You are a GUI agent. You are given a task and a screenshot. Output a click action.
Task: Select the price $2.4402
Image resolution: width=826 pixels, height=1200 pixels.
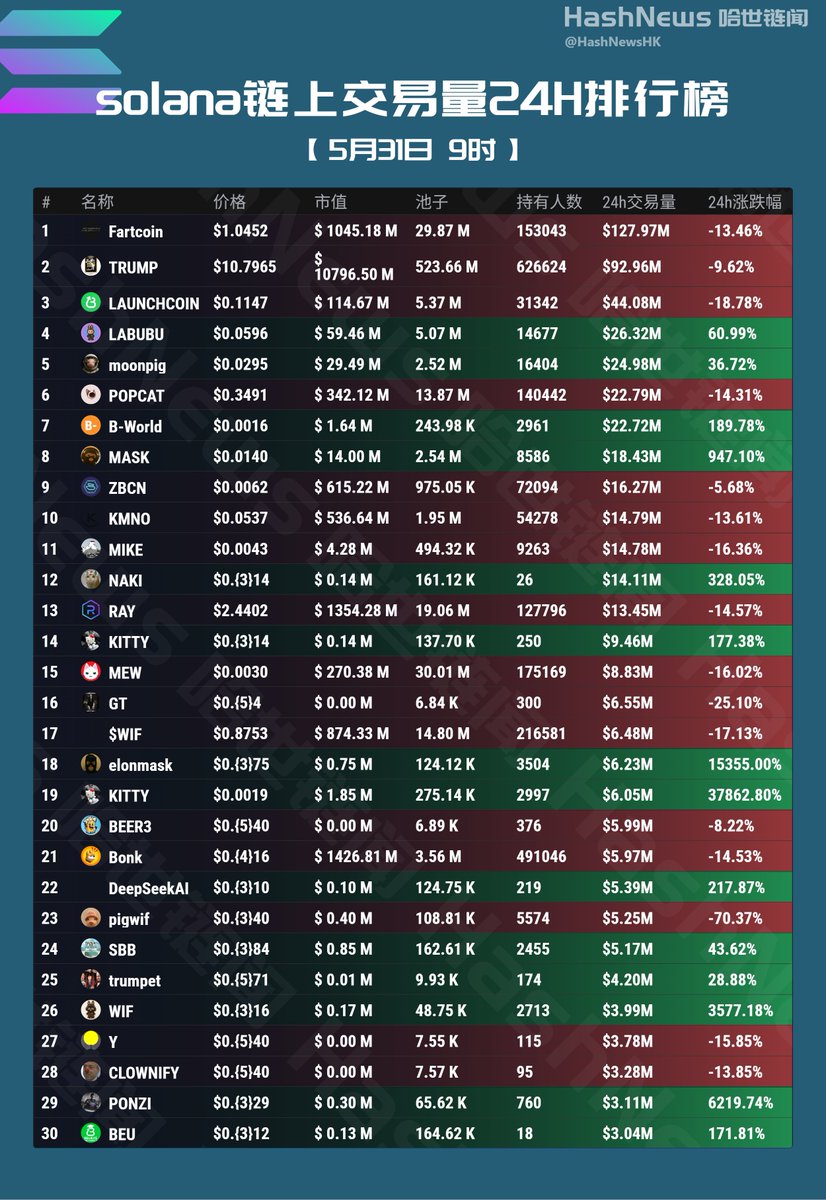click(240, 610)
